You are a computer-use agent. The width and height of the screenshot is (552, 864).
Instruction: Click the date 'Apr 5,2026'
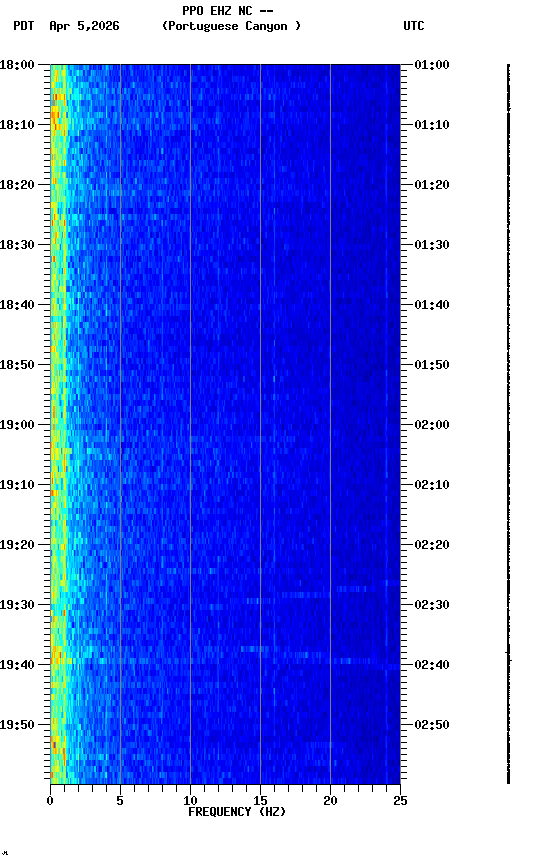84,26
